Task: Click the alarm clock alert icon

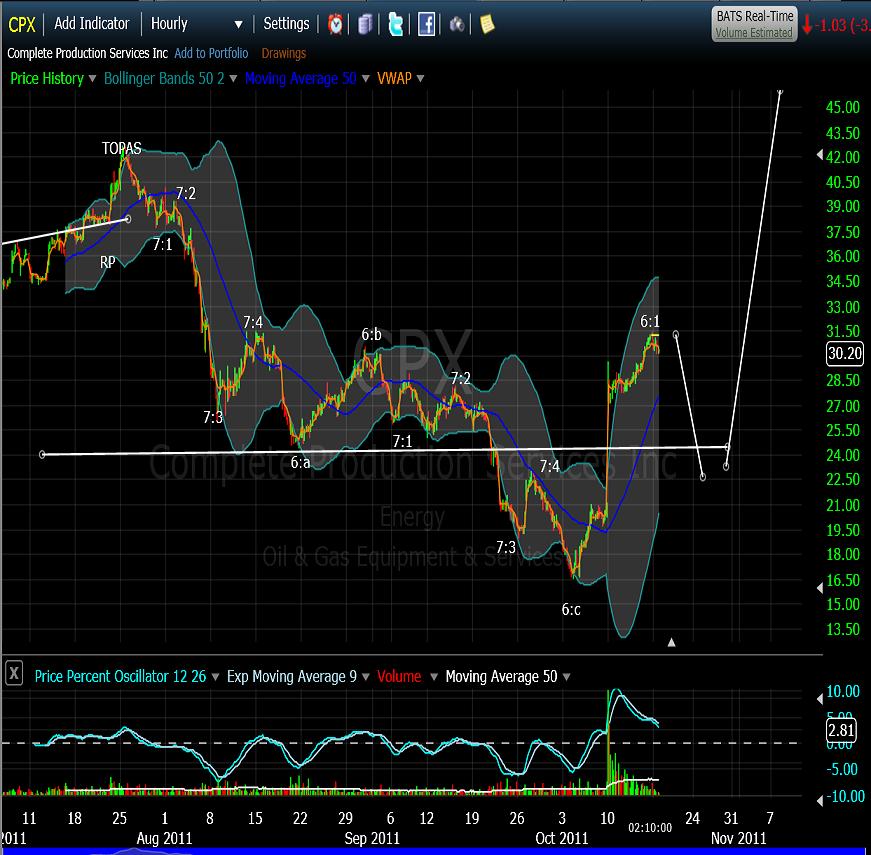Action: (x=335, y=24)
